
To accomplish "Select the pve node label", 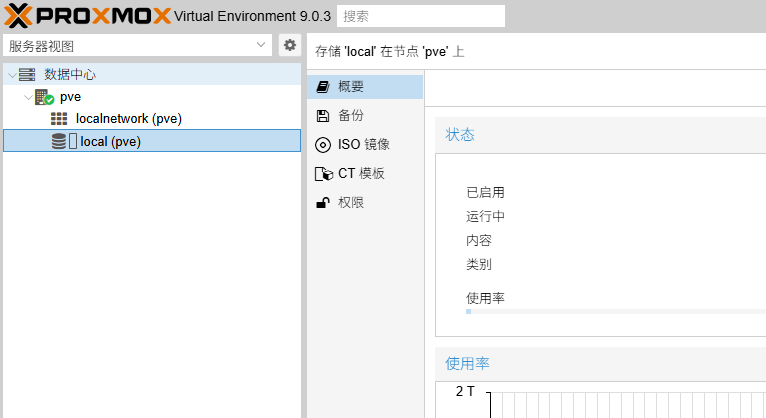I will coord(70,97).
